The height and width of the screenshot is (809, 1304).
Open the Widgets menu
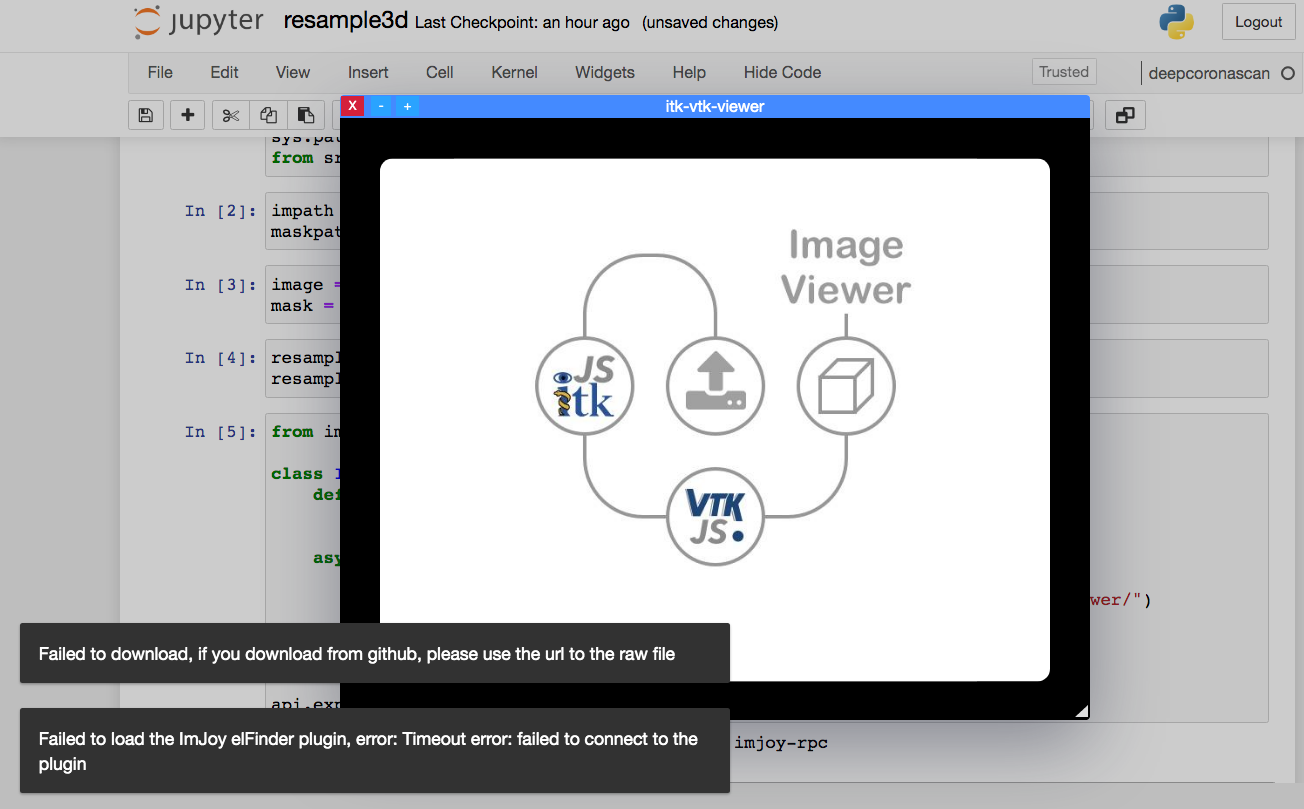605,72
